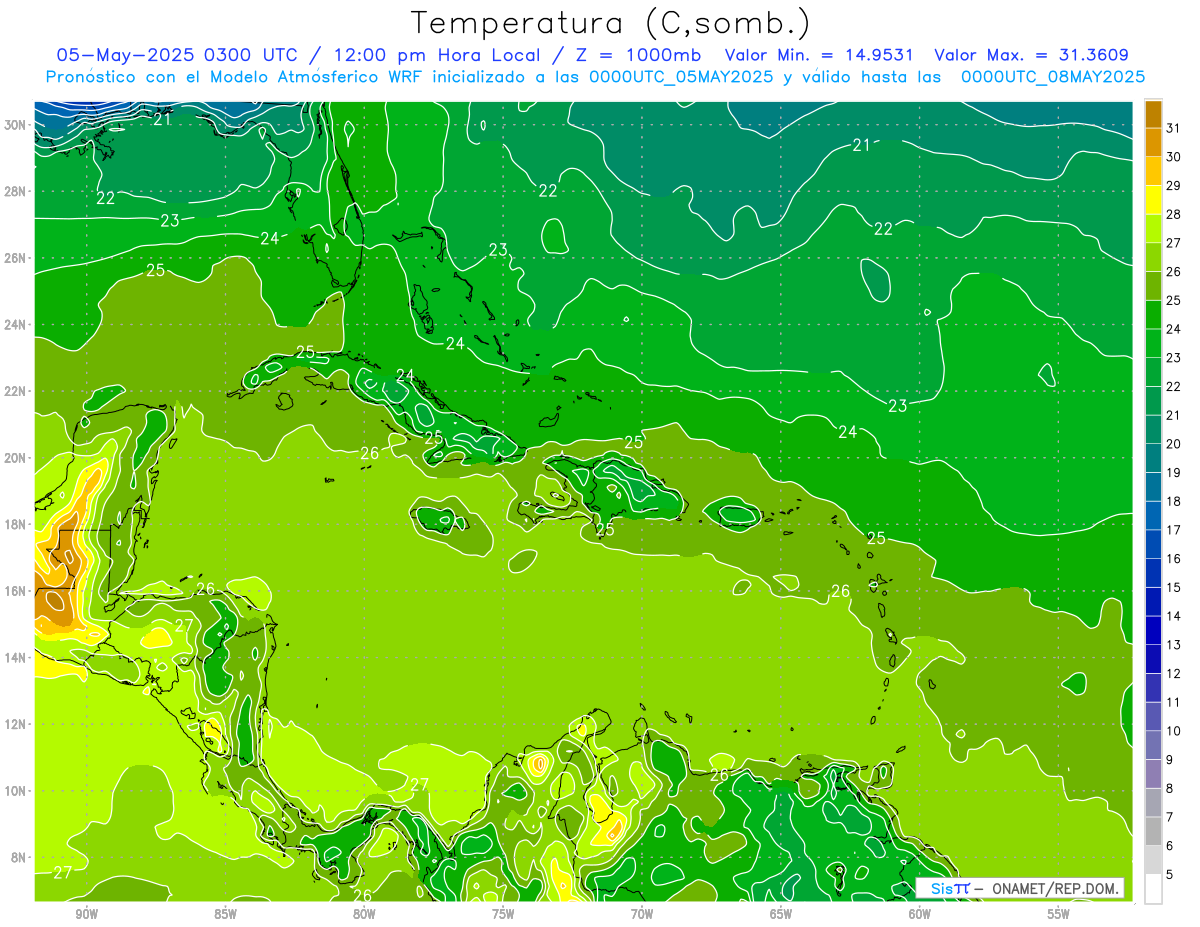Pick the yellow swatch between legend 28 and 29
1200x927 pixels.
coord(1153,200)
